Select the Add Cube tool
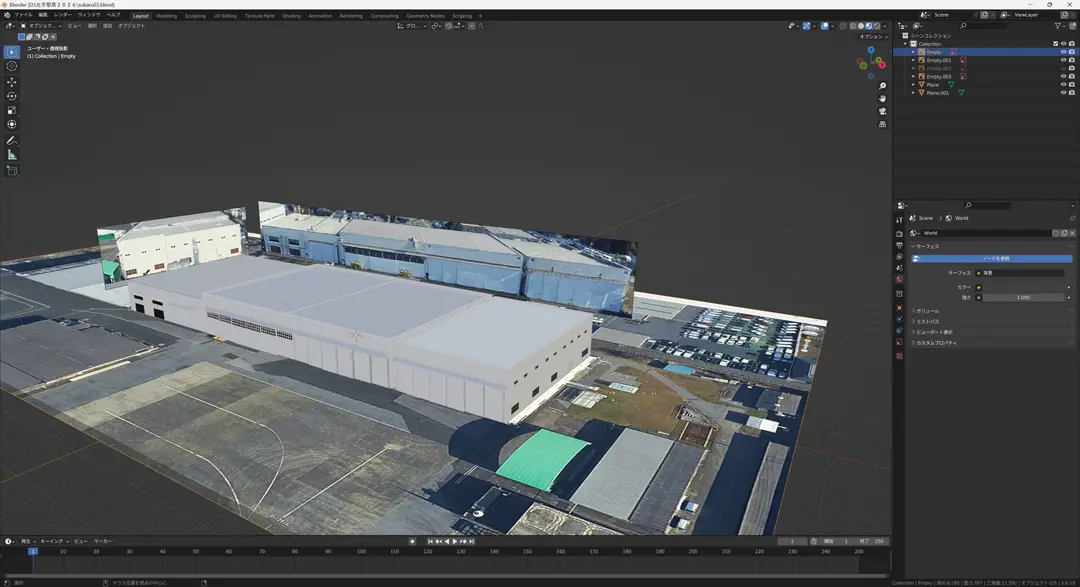 (x=12, y=171)
